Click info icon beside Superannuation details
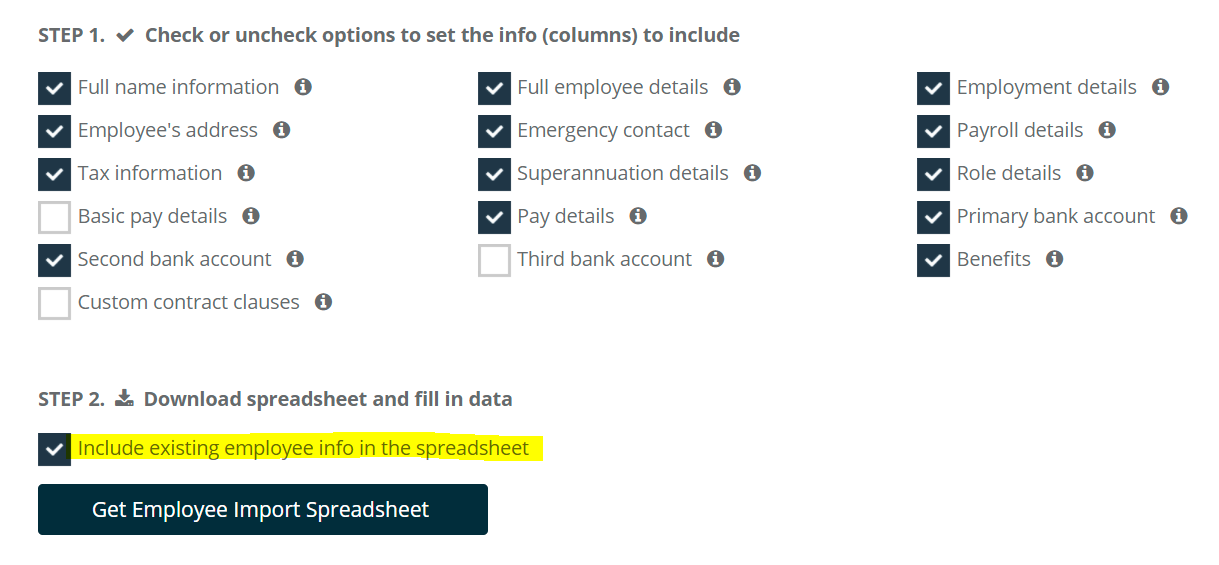 tap(753, 173)
